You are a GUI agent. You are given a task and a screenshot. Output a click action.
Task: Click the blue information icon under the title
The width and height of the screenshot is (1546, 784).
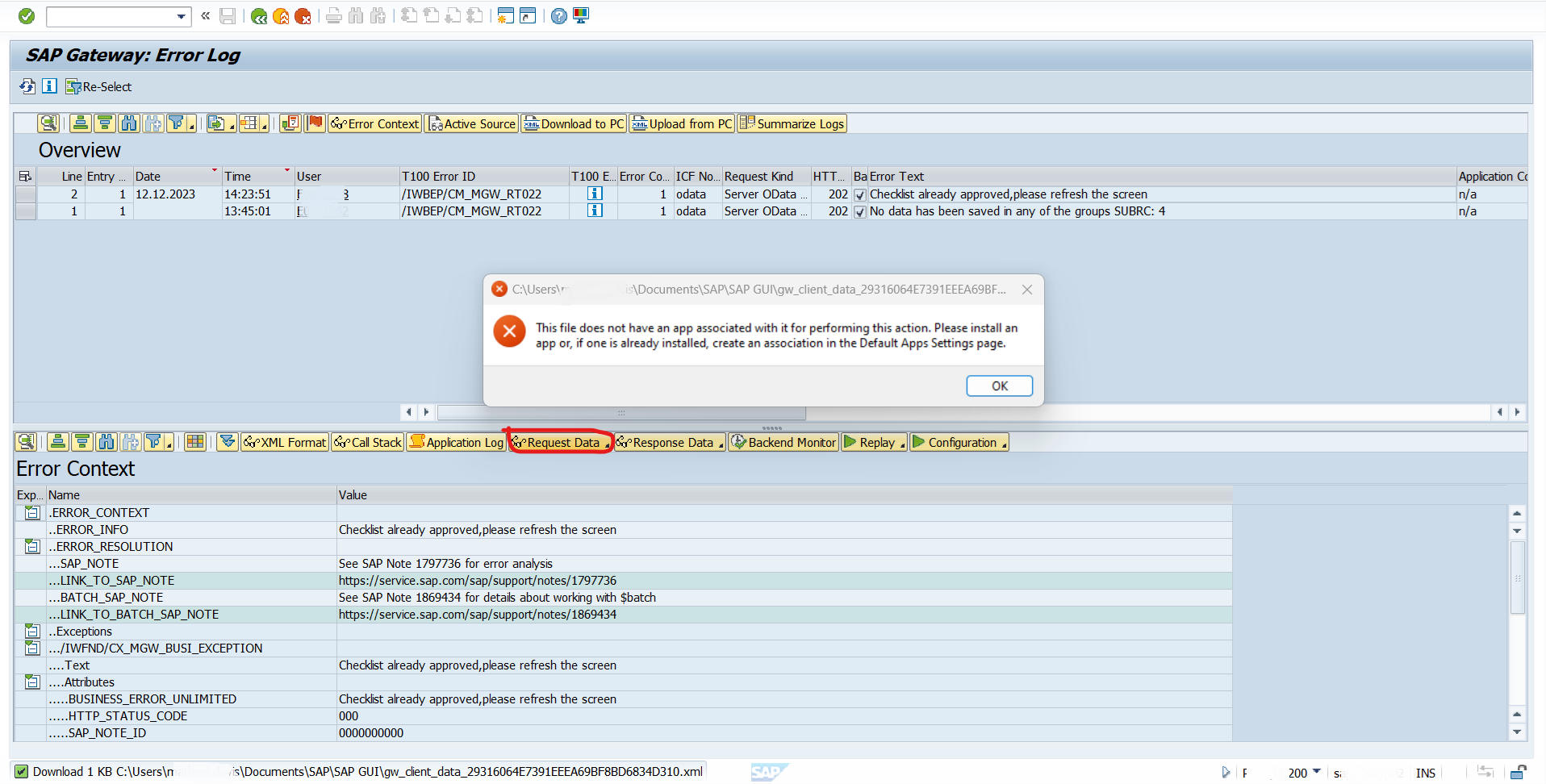coord(49,86)
